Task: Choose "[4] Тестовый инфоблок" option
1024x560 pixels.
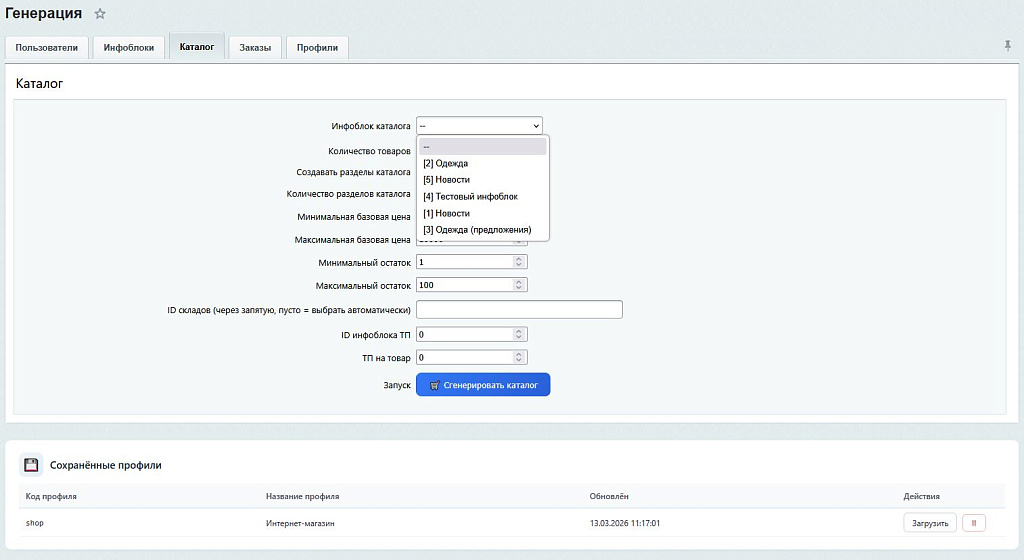Action: tap(470, 197)
